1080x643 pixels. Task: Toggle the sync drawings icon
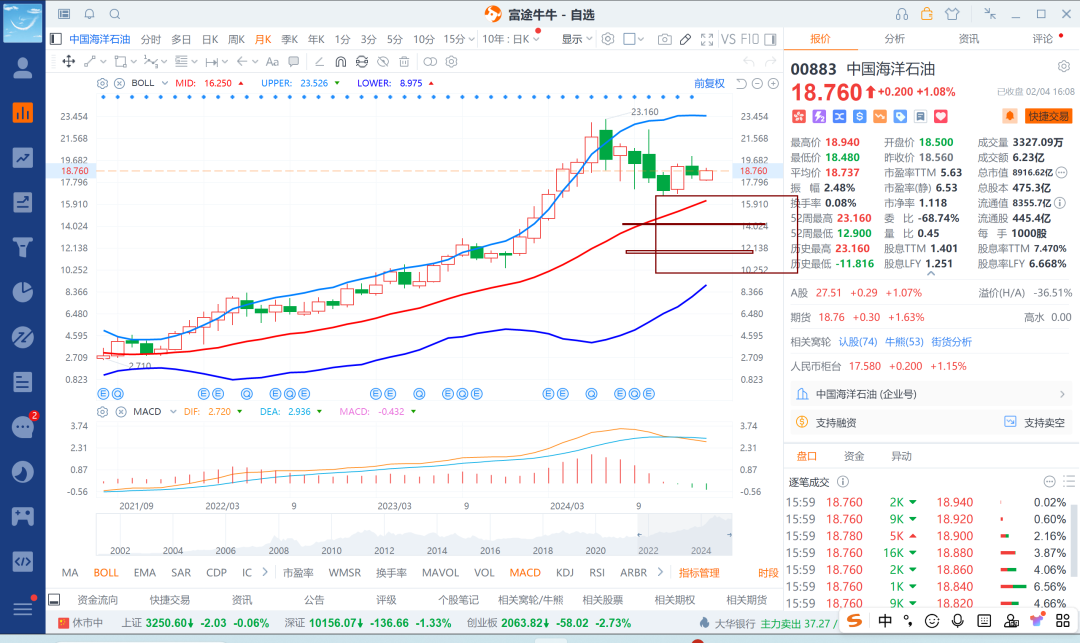pos(362,62)
